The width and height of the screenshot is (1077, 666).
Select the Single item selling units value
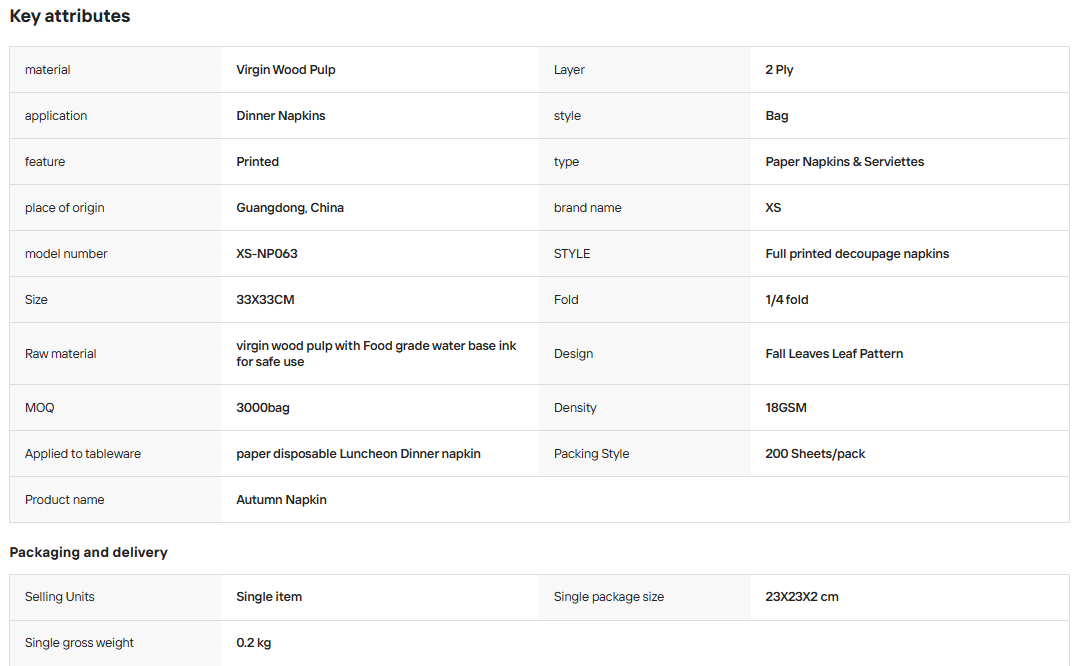pyautogui.click(x=269, y=597)
